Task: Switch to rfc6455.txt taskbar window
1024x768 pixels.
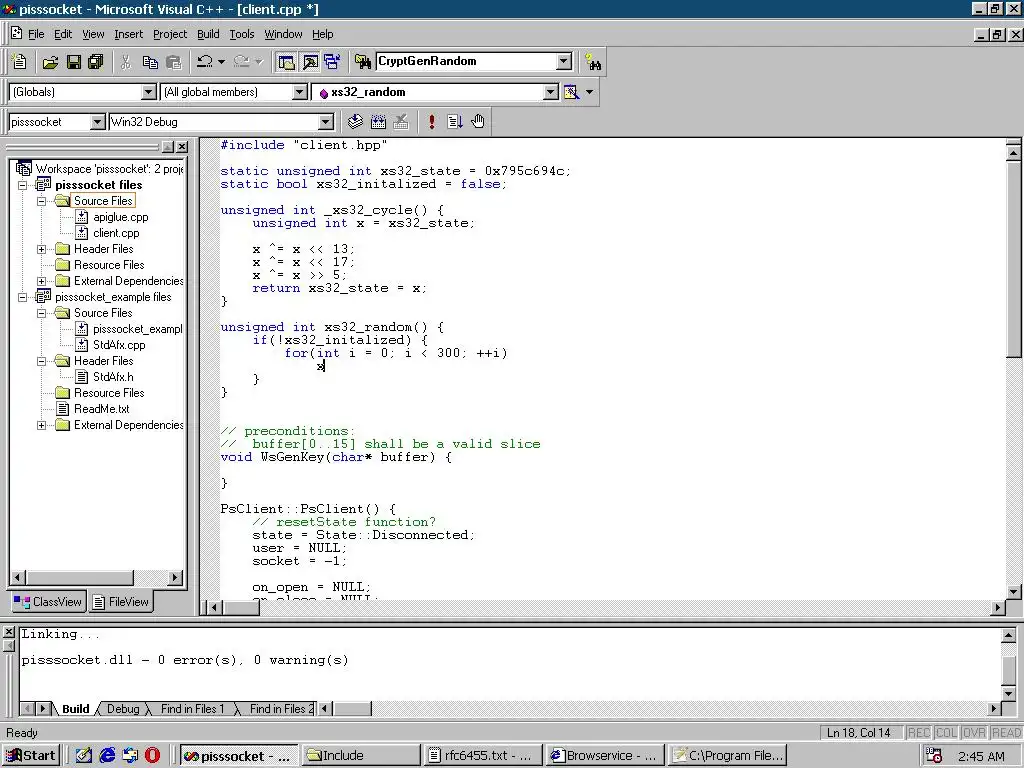Action: coord(482,756)
